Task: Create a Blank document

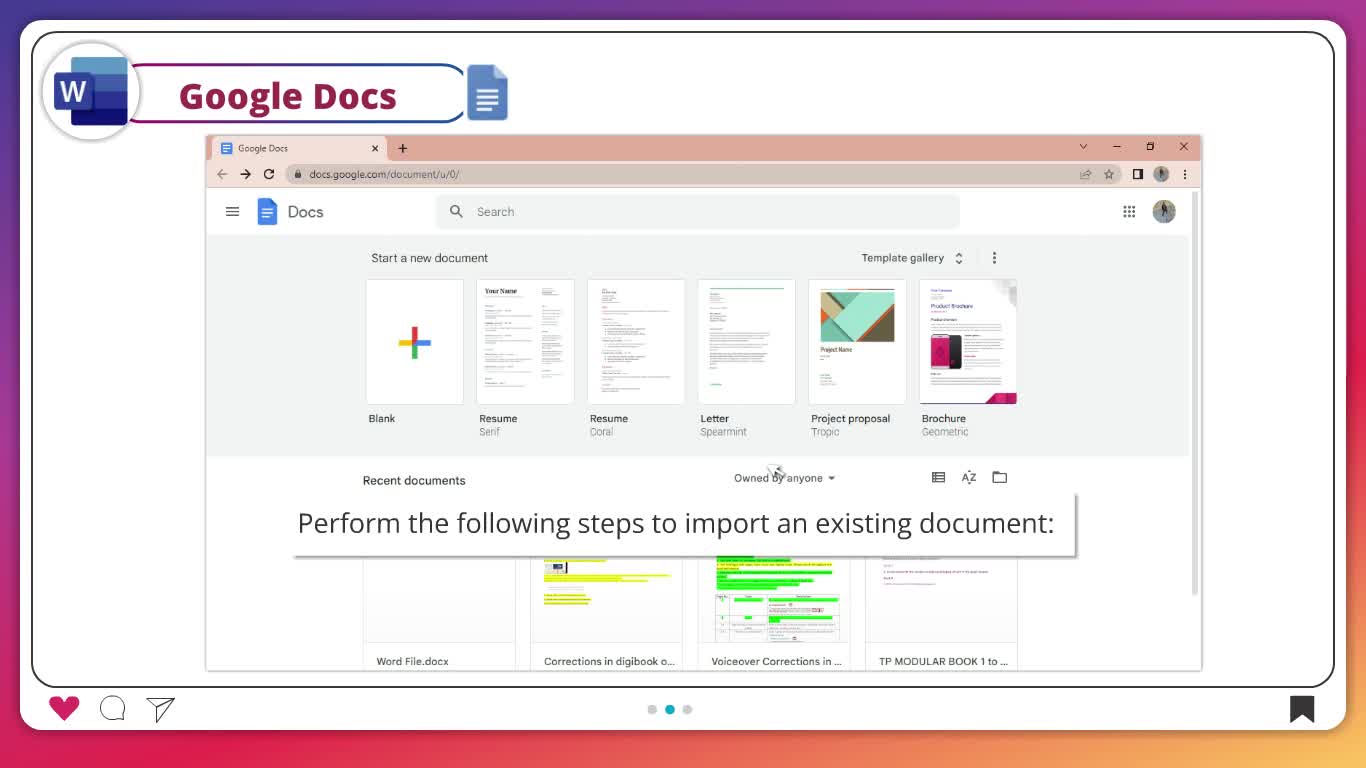Action: coord(415,342)
